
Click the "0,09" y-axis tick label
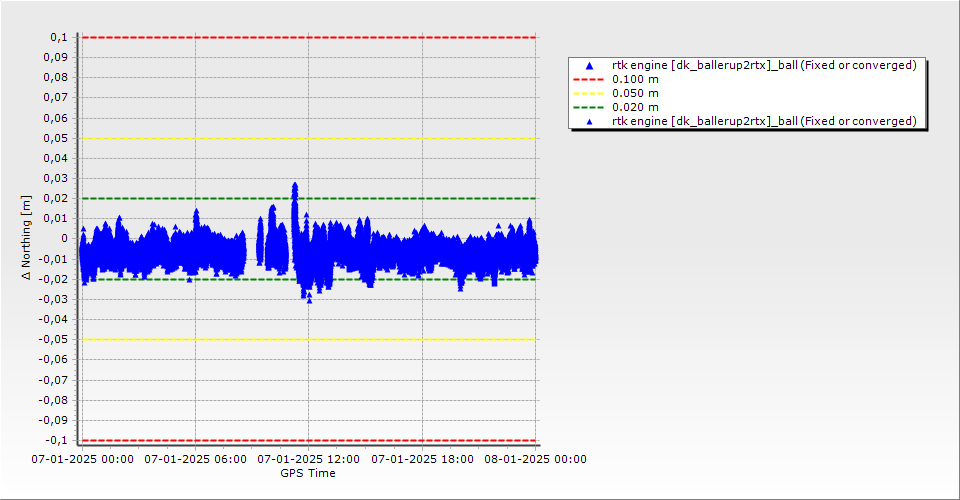tap(56, 58)
